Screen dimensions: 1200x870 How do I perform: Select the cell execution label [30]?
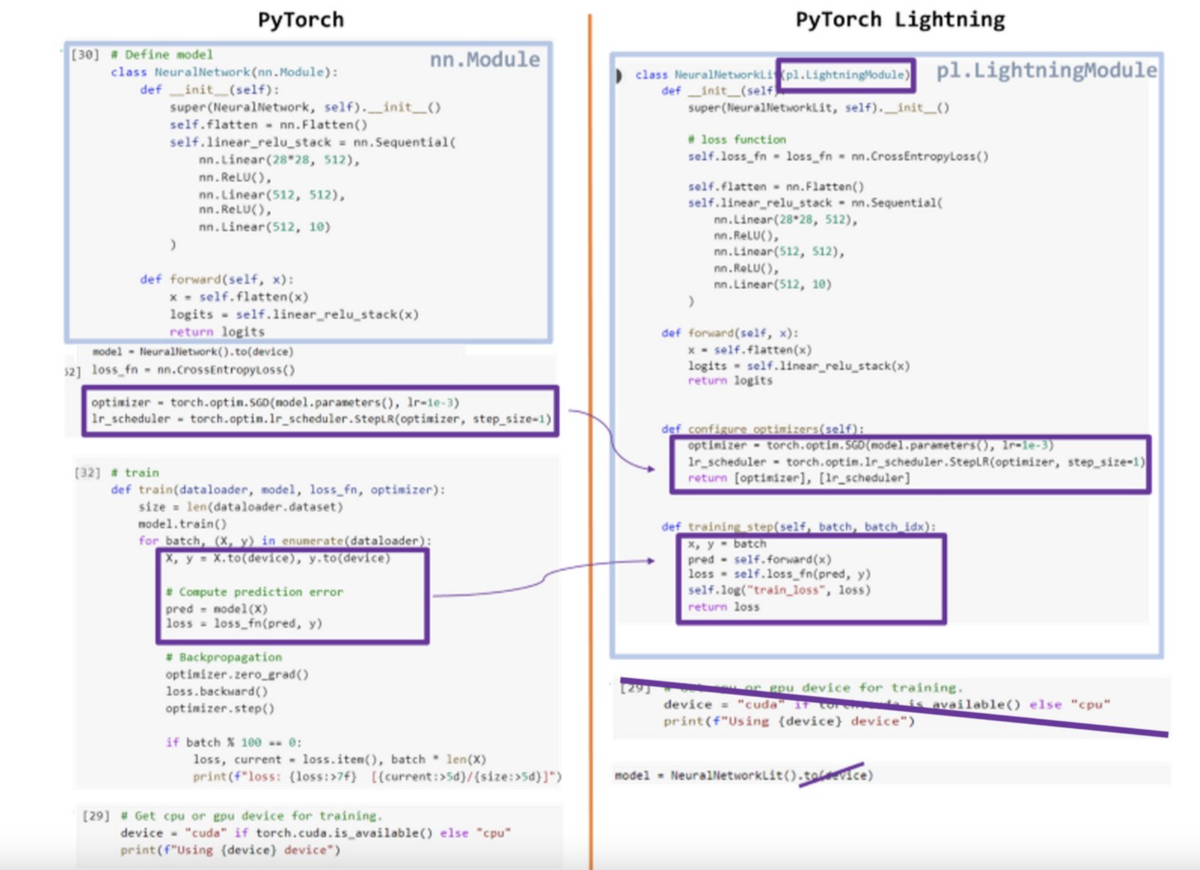coord(83,54)
